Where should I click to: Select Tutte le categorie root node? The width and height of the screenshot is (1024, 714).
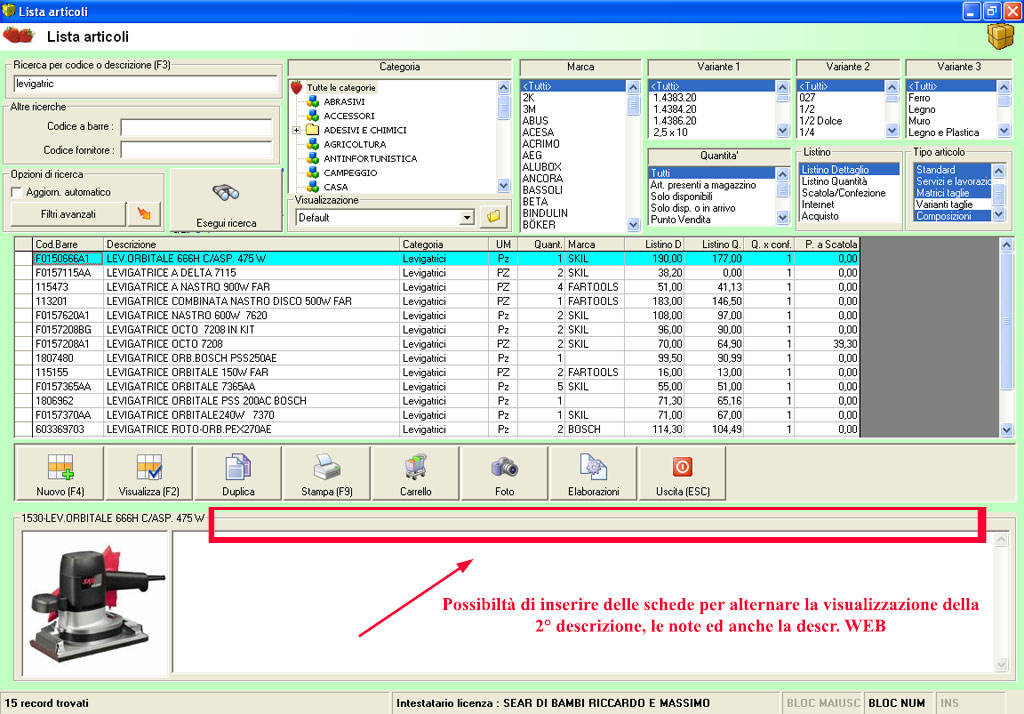click(341, 88)
